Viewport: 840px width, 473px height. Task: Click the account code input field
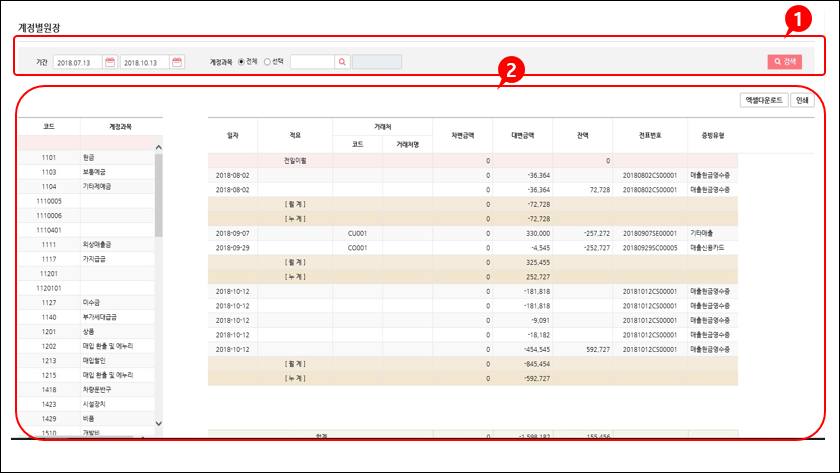pos(311,62)
